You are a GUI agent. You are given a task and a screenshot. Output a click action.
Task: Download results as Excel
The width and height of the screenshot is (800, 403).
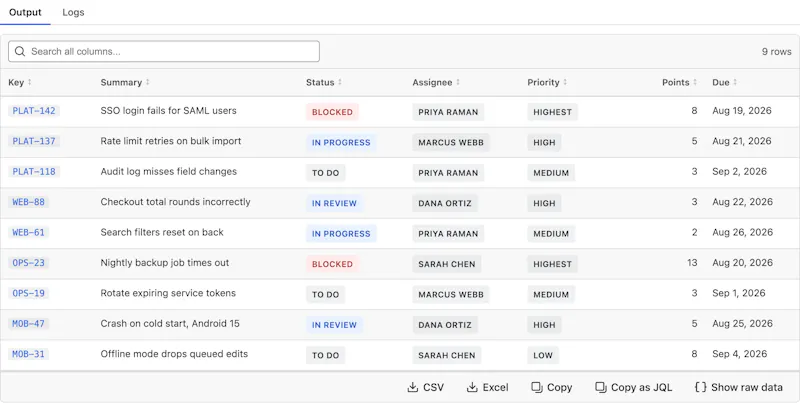487,388
